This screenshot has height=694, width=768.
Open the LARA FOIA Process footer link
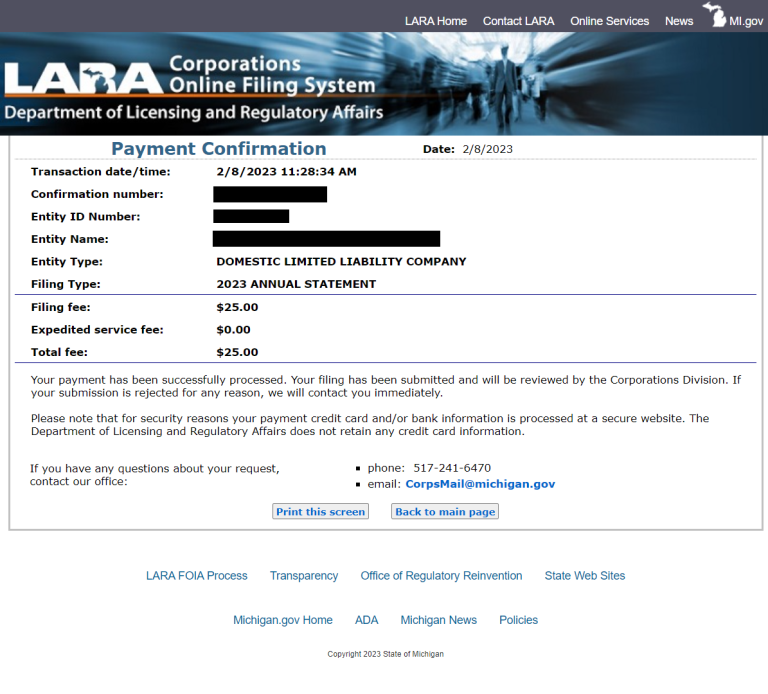click(196, 576)
